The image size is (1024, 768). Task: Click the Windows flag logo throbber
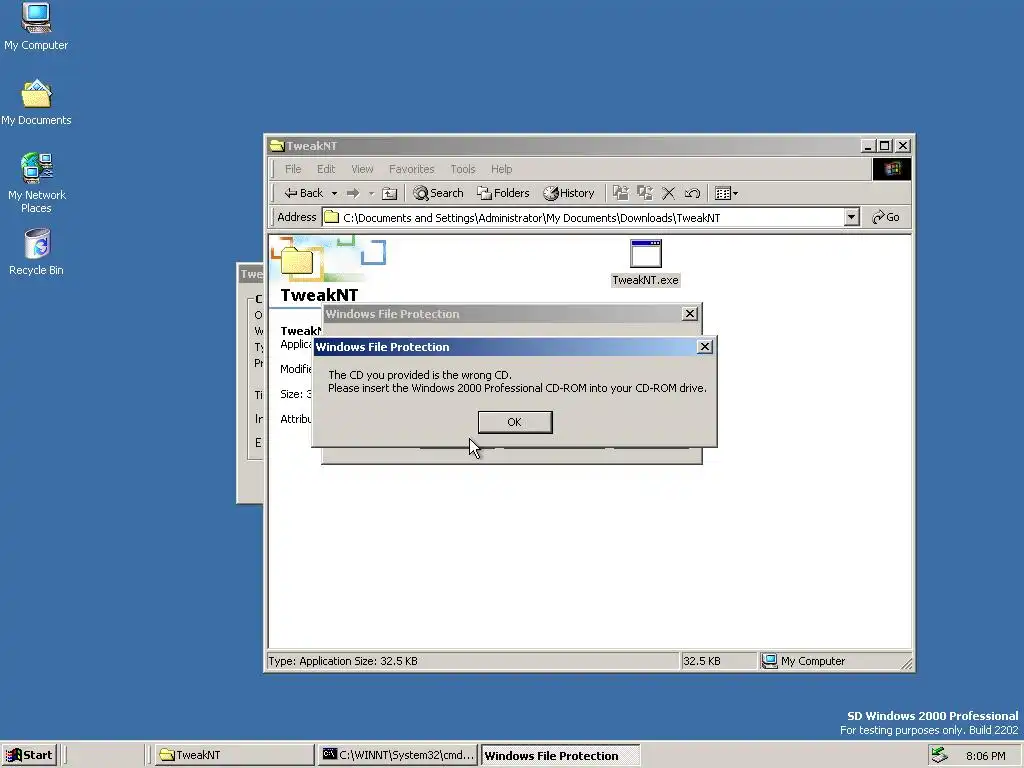pos(891,170)
